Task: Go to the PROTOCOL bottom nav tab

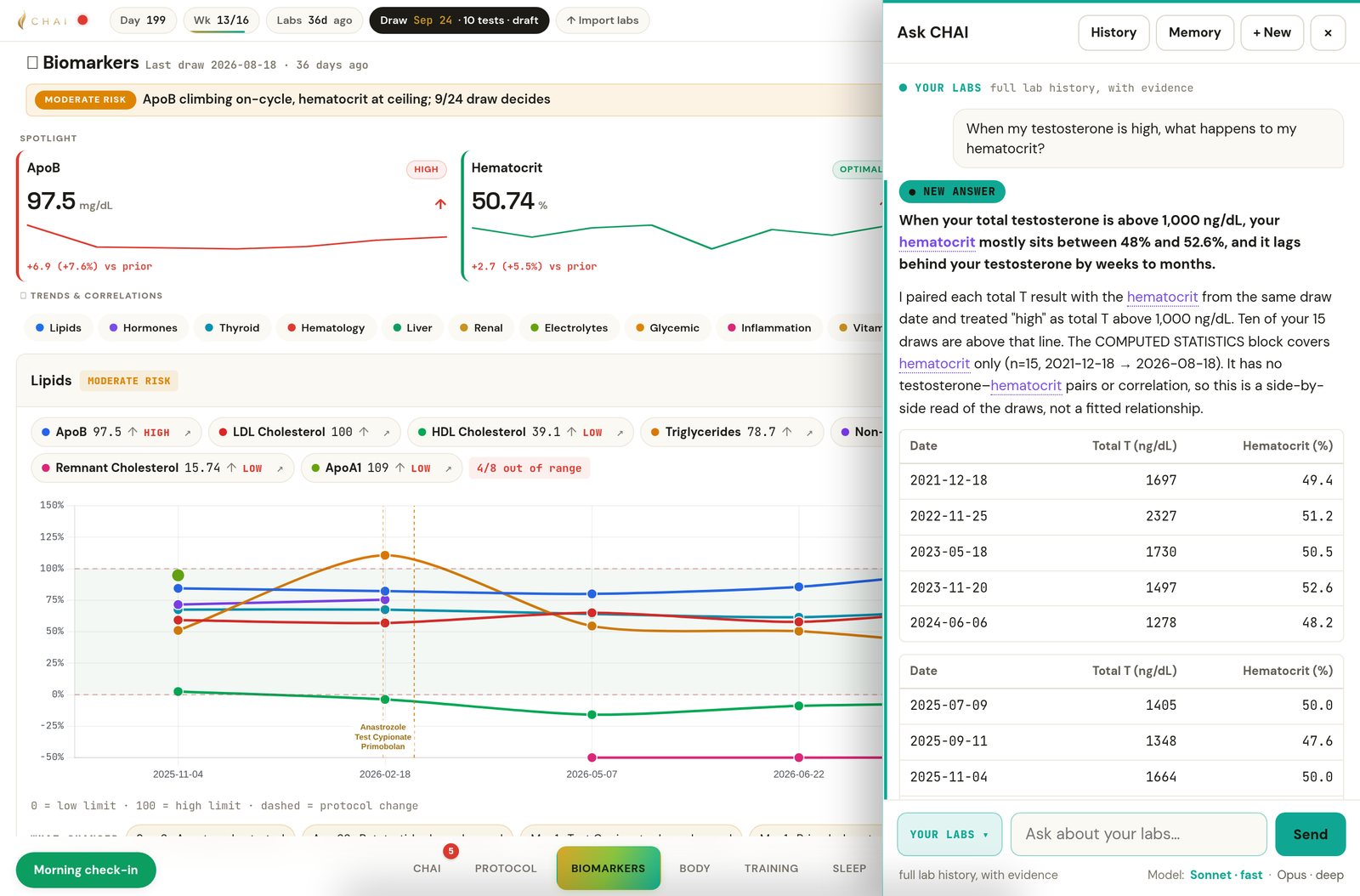Action: pyautogui.click(x=506, y=869)
